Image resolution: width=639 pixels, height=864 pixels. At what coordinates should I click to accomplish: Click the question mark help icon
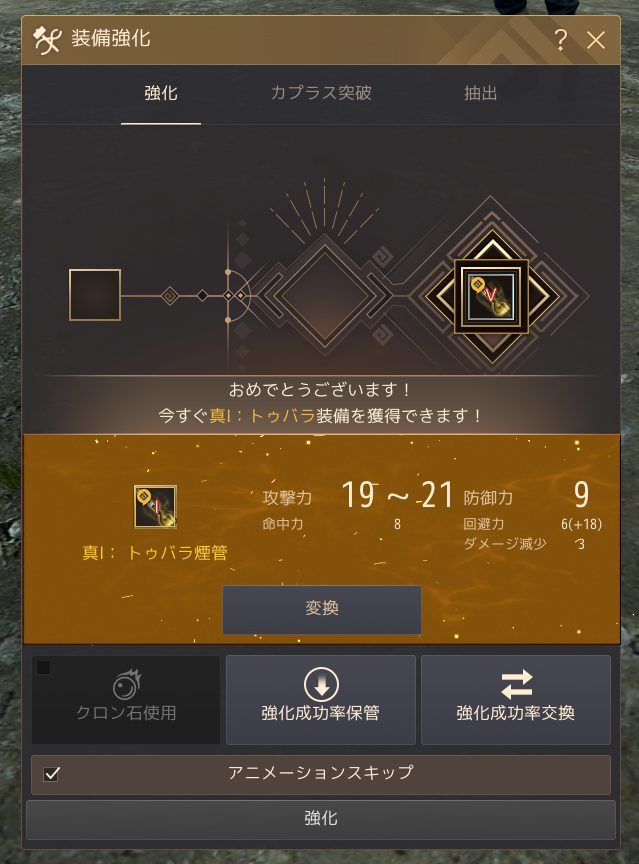[x=561, y=40]
